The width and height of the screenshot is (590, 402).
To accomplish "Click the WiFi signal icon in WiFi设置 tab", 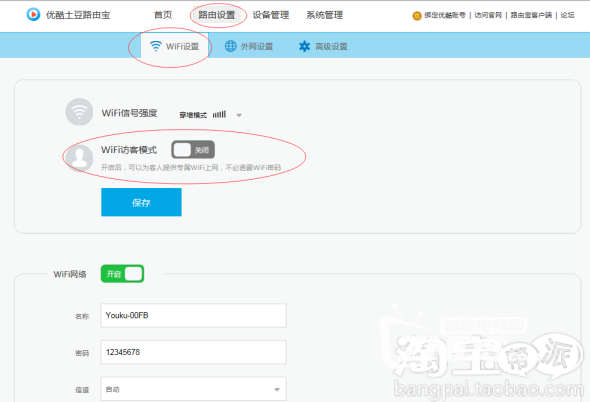I will pyautogui.click(x=155, y=46).
